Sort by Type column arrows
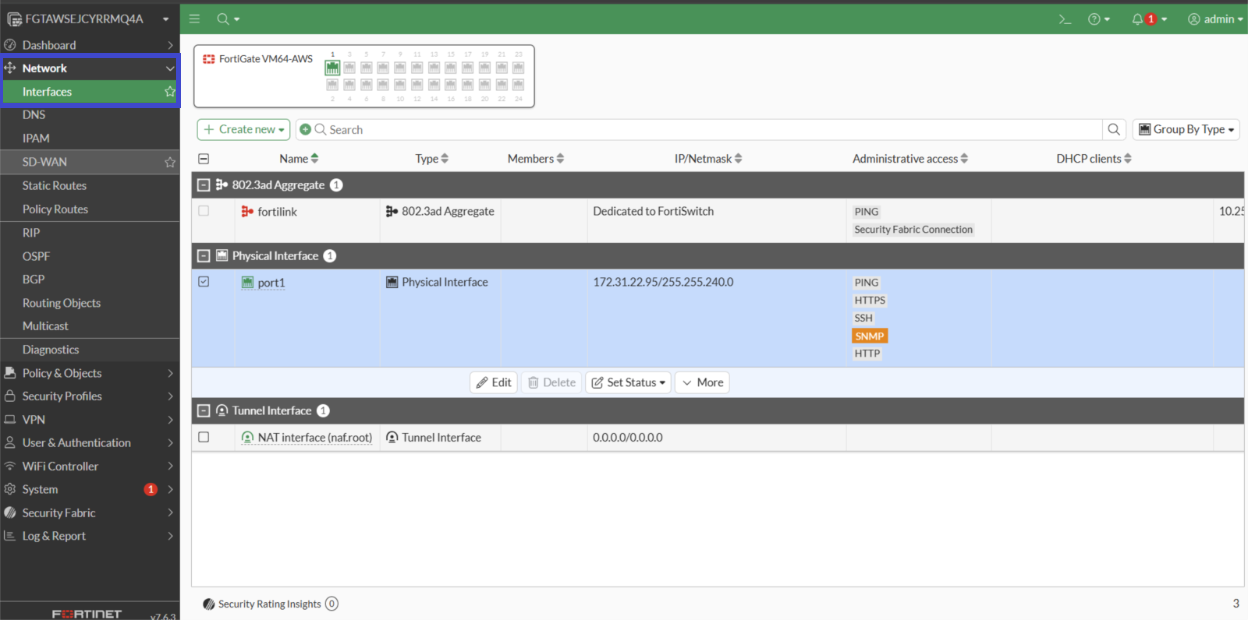Screen dimensions: 1248x620 point(445,159)
